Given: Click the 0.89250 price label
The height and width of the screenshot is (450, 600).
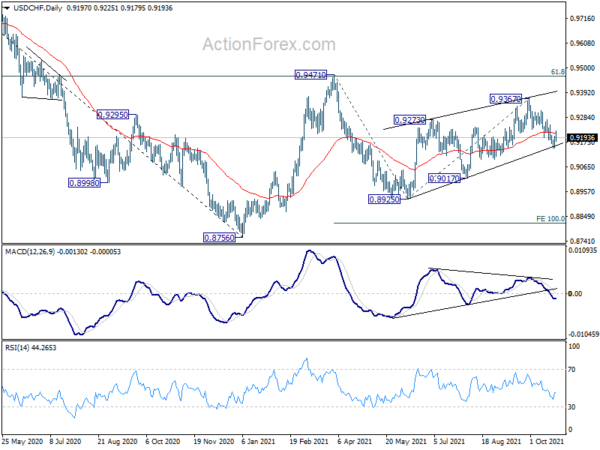Looking at the screenshot, I should (384, 199).
